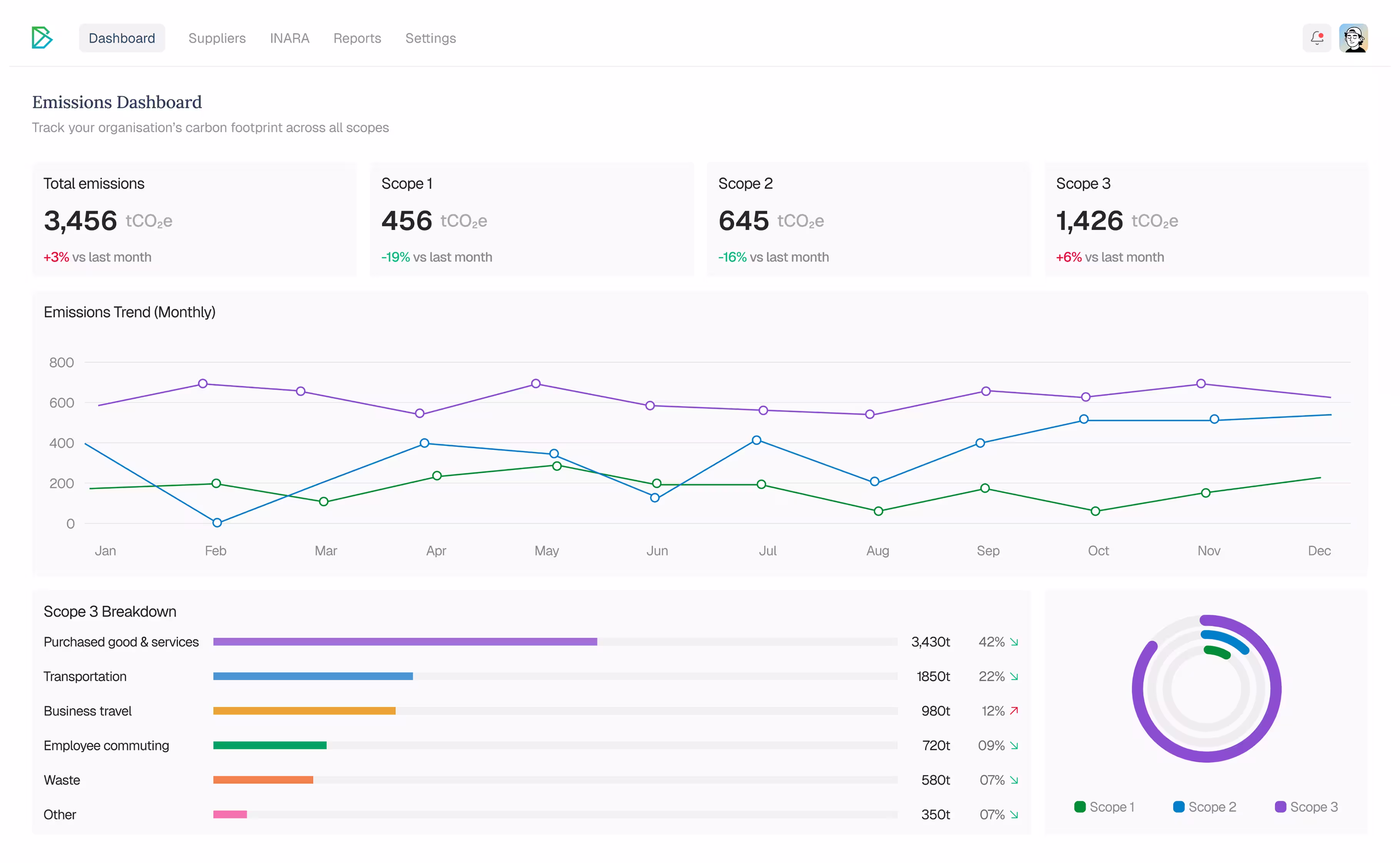Click the 'Sep' month axis label
1400x863 pixels.
pos(988,551)
